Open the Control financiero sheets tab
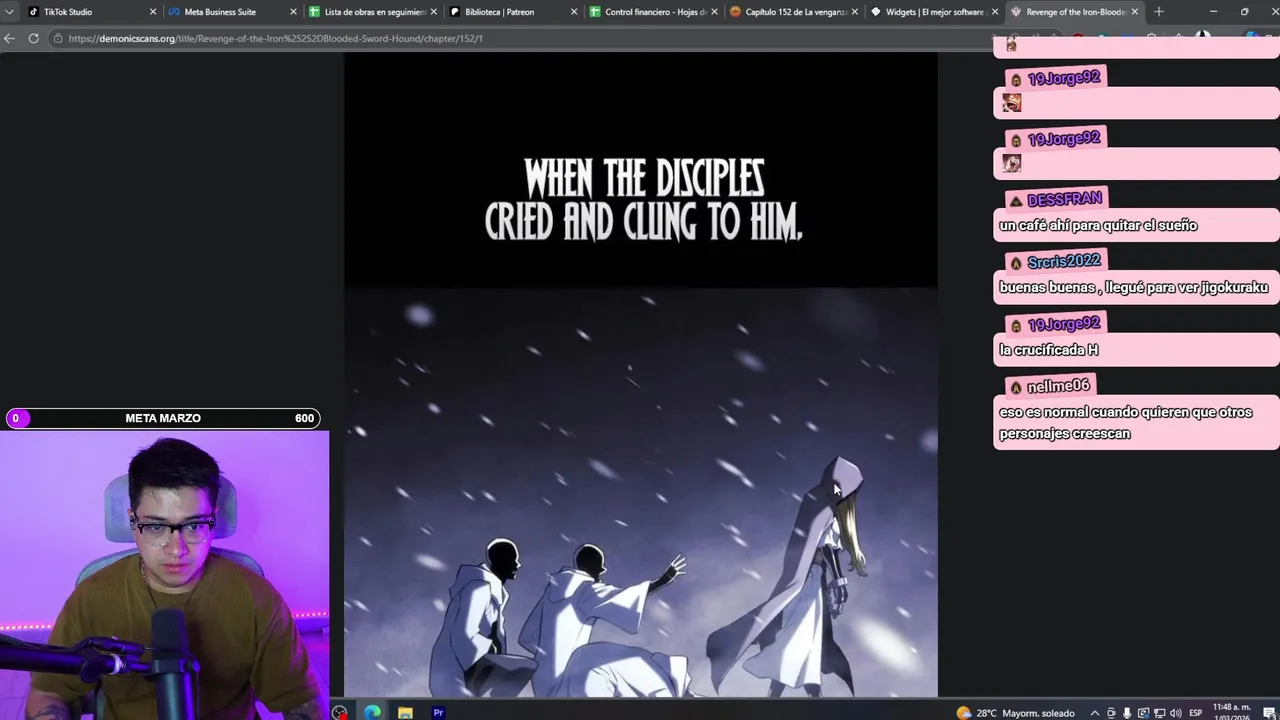 coord(651,12)
